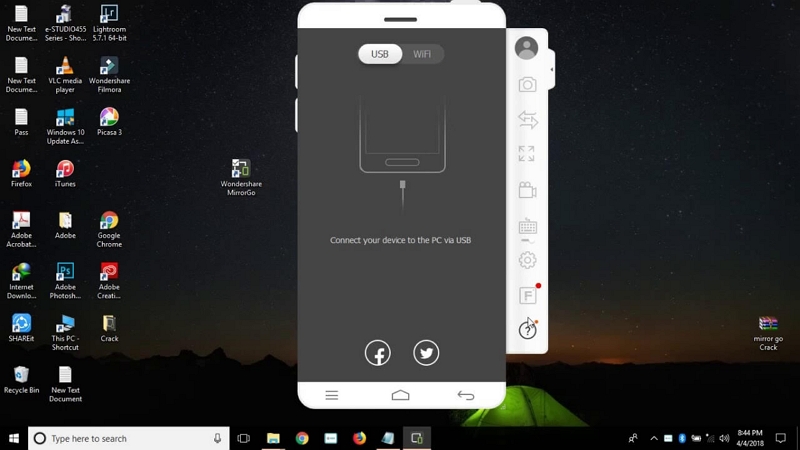This screenshot has height=450, width=800.
Task: Open the volume control in tray
Action: 724,438
